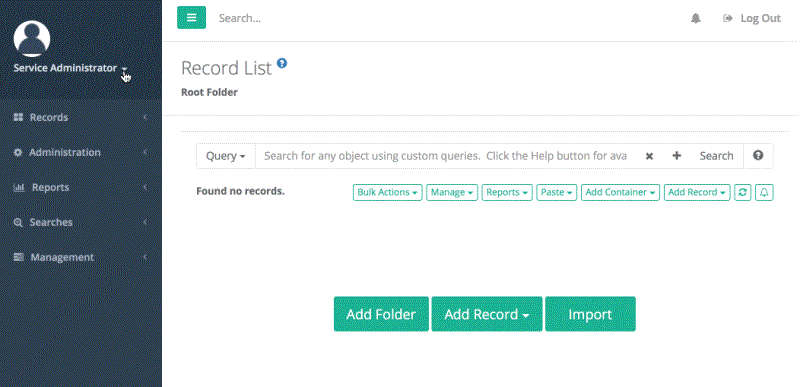This screenshot has height=387, width=800.
Task: Open the small Add Record toolbar dropdown
Action: point(697,192)
